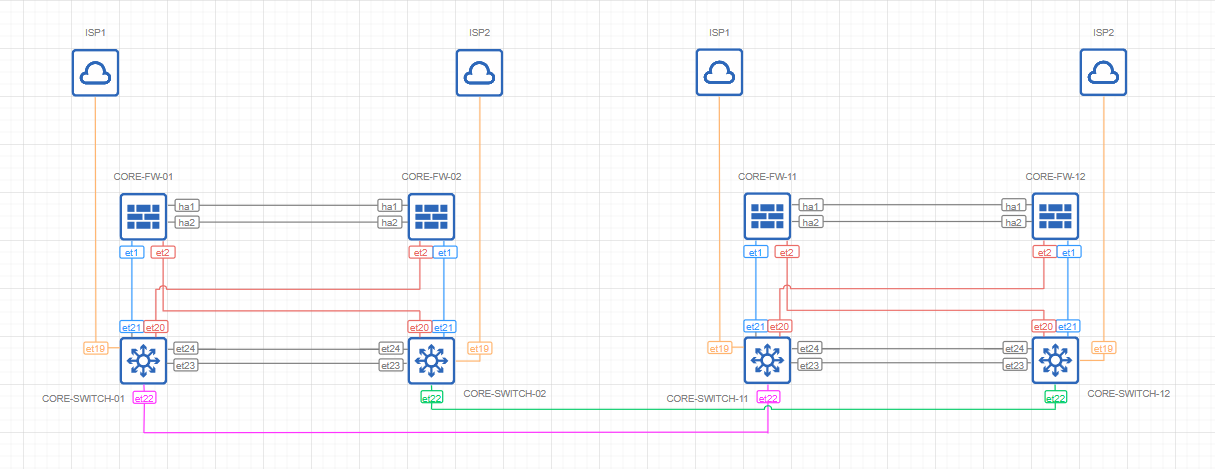Screen dimensions: 1215x469
Task: Click ISP1 cloud linked to CORE-SWITCH-11
Action: [x=719, y=73]
